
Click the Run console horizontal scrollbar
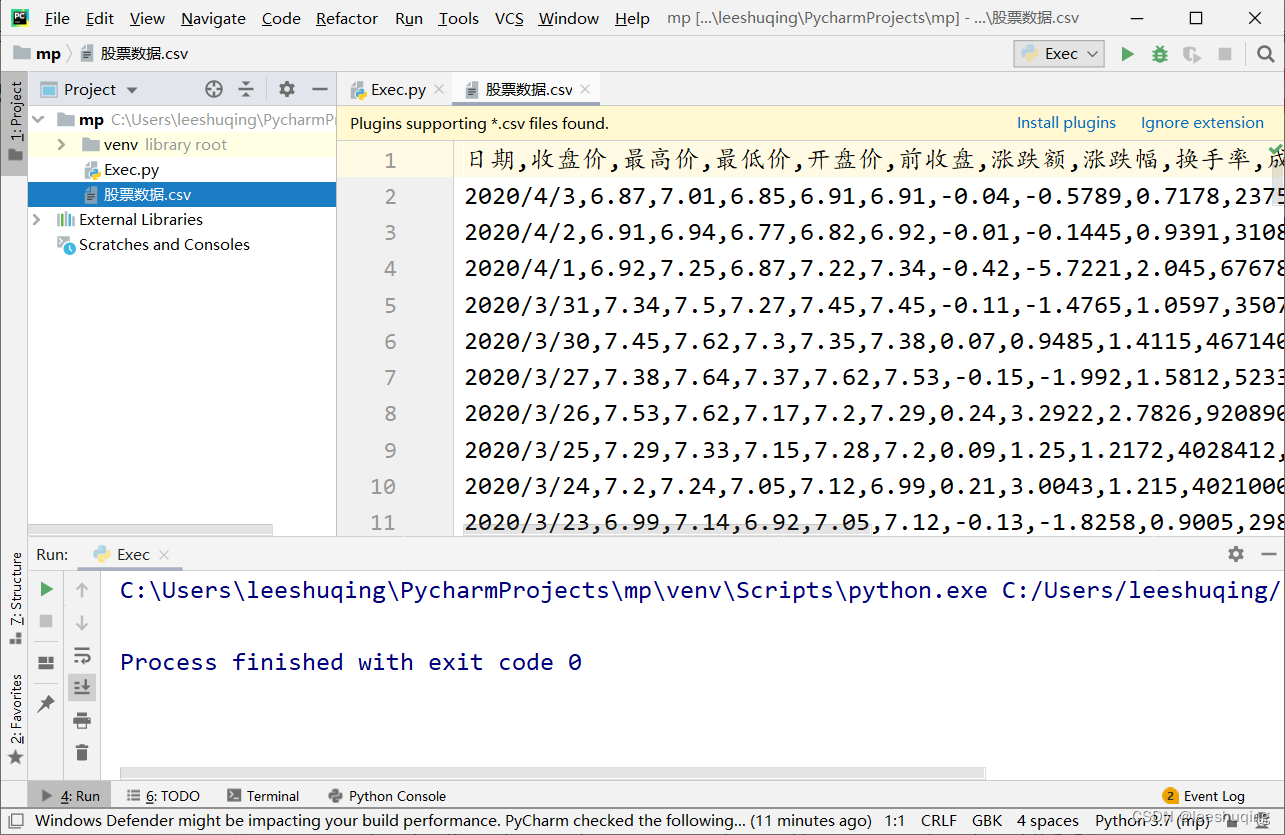[552, 773]
